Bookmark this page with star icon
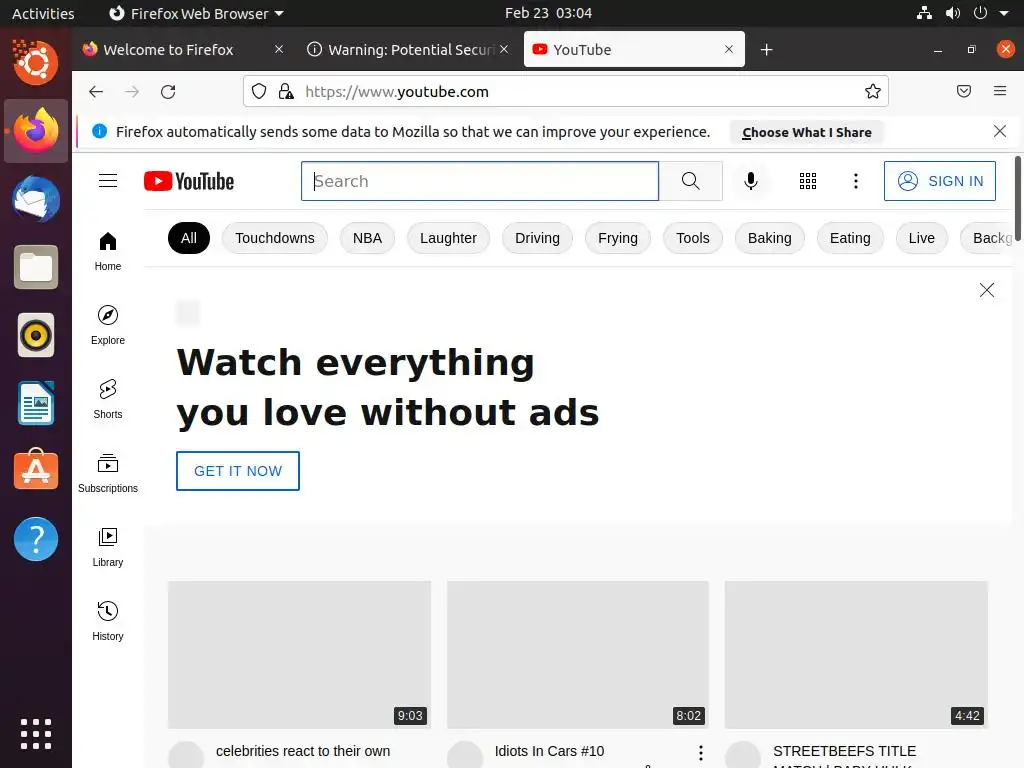Image resolution: width=1024 pixels, height=768 pixels. [x=872, y=91]
